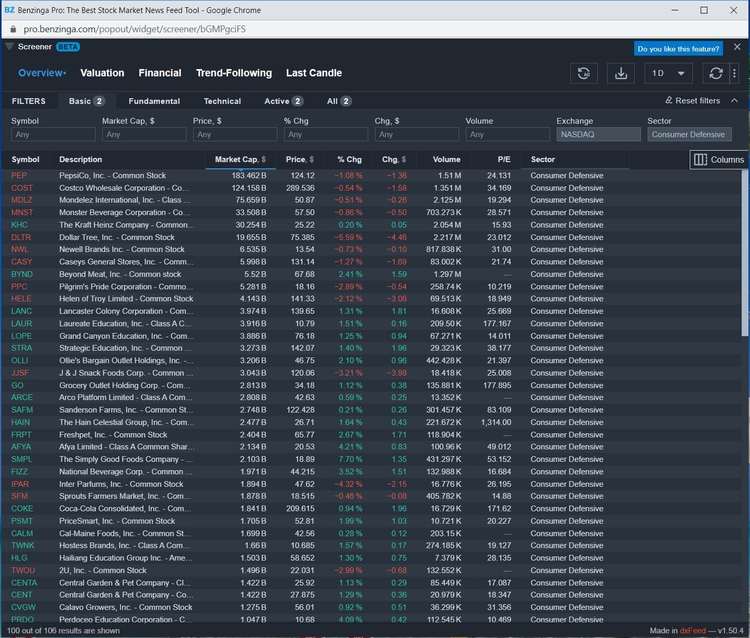Switch to the Valuation tab

point(102,73)
